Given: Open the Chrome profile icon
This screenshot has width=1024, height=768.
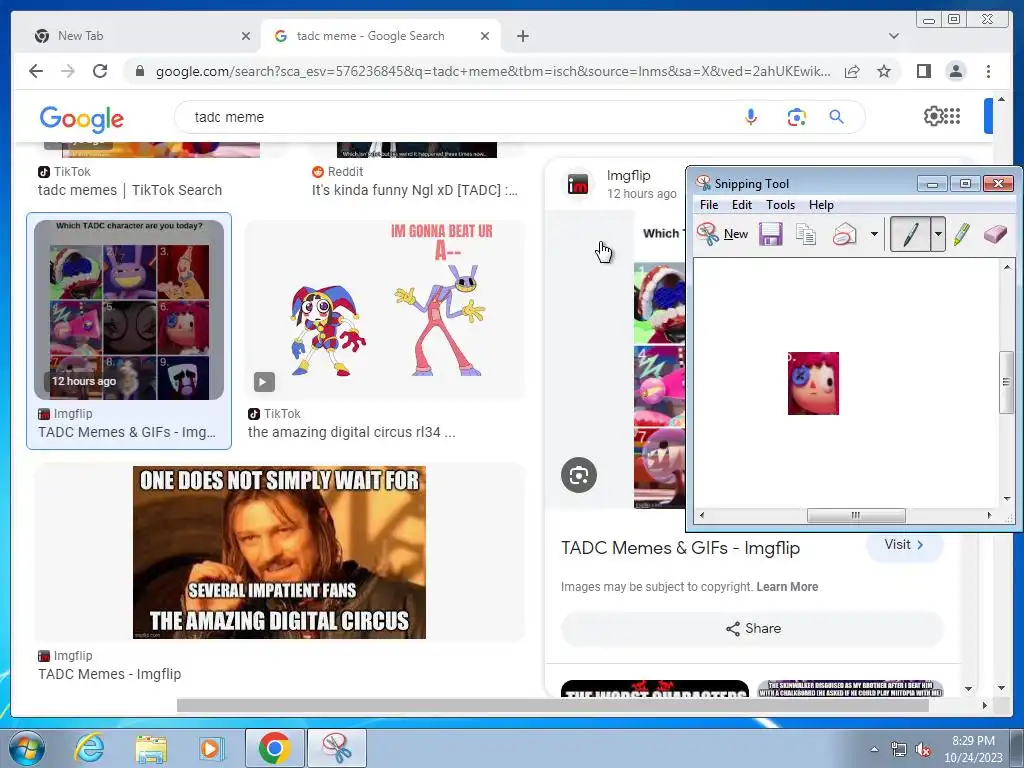Looking at the screenshot, I should click(955, 71).
